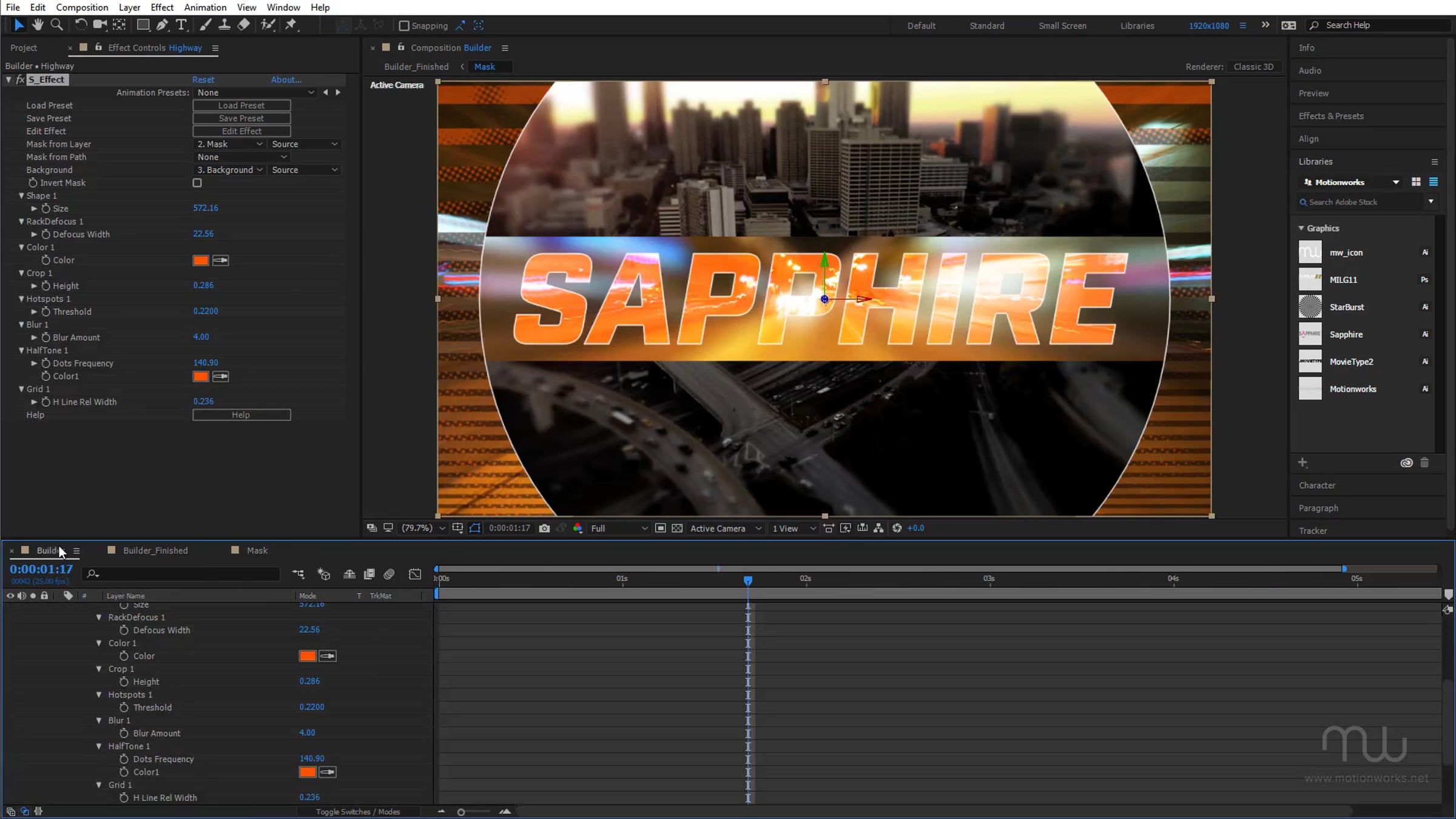Select the Puppet Pin tool

(291, 25)
